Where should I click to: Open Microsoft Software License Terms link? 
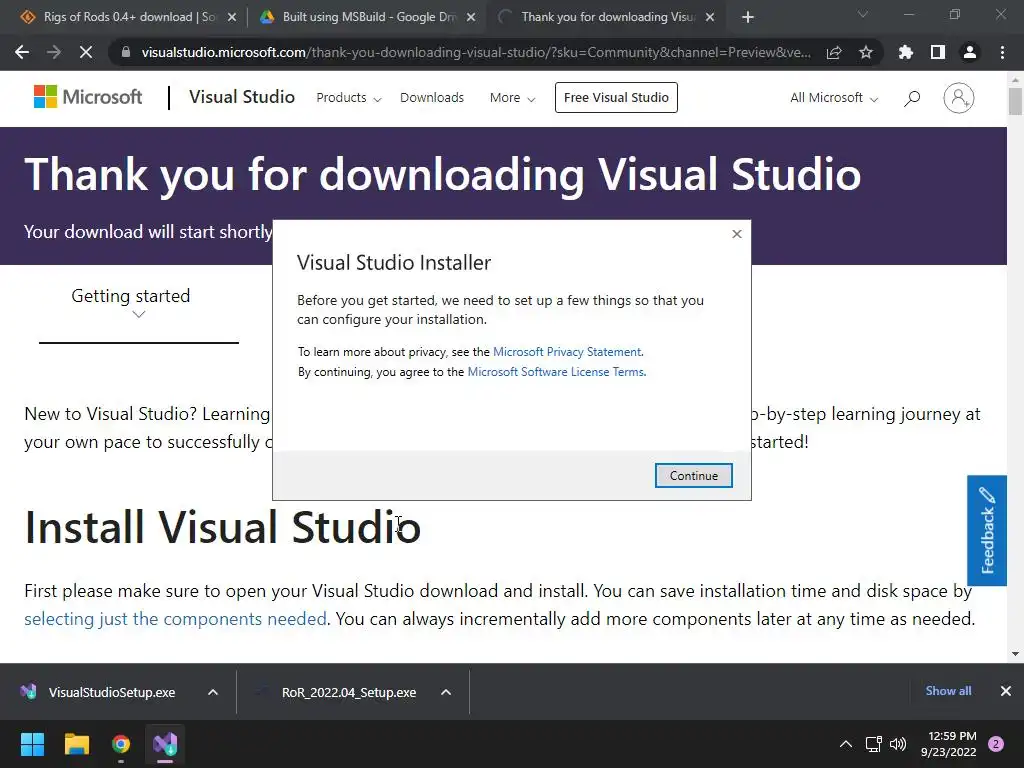pyautogui.click(x=556, y=372)
